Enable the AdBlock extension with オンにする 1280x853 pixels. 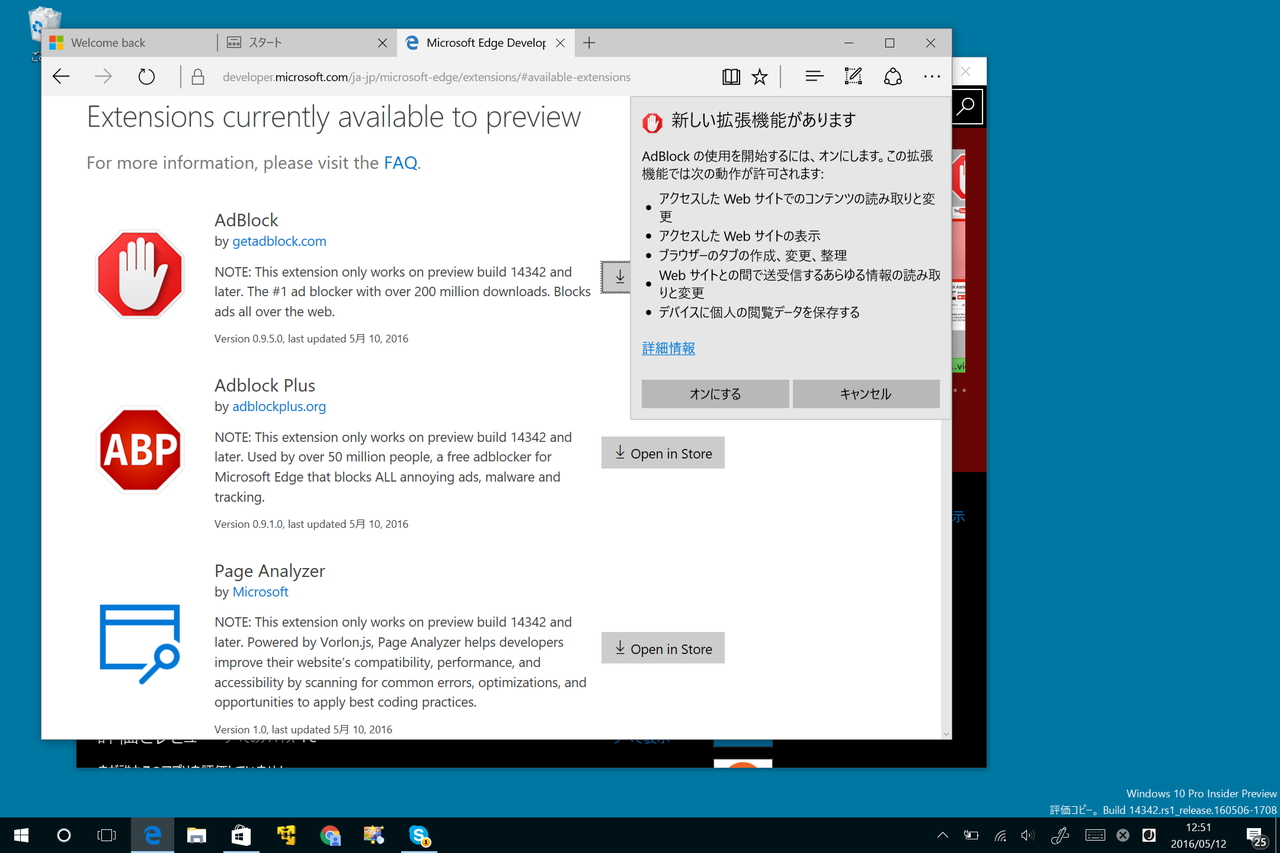[x=714, y=393]
